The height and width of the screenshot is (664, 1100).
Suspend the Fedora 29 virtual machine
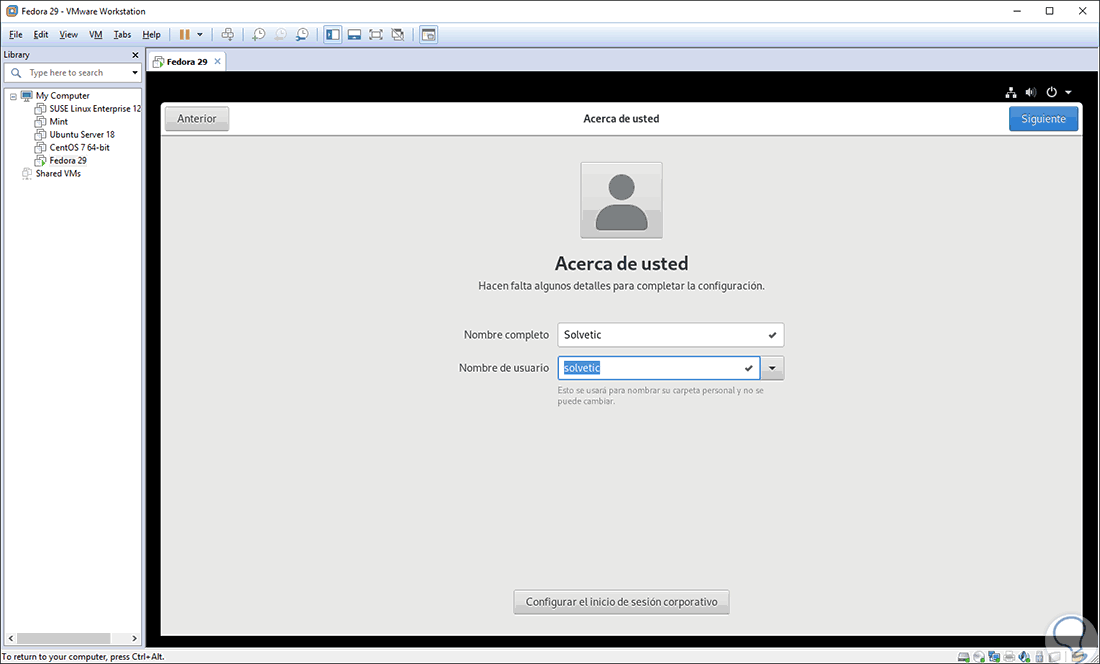(184, 34)
